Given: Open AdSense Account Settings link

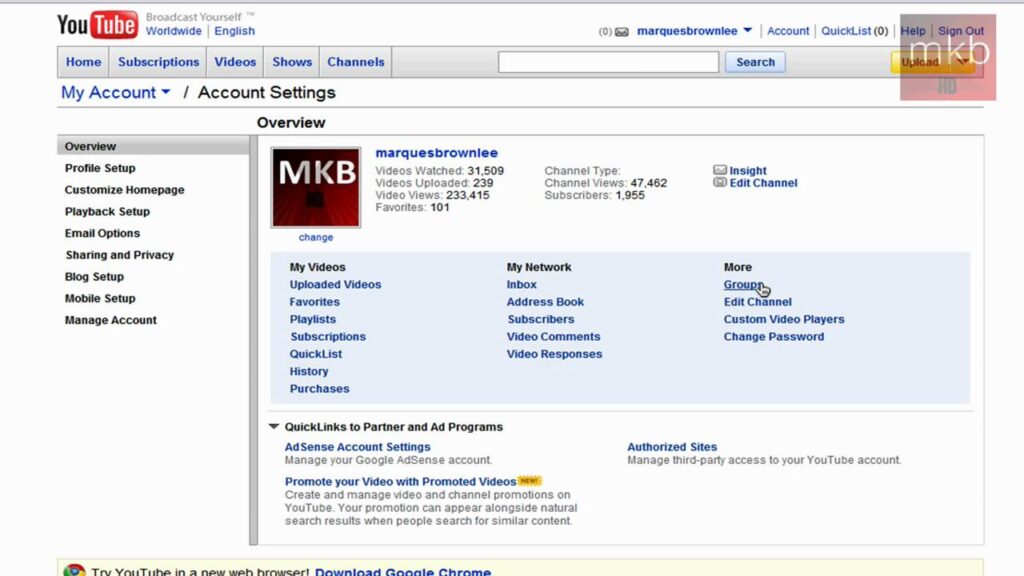Looking at the screenshot, I should [357, 447].
